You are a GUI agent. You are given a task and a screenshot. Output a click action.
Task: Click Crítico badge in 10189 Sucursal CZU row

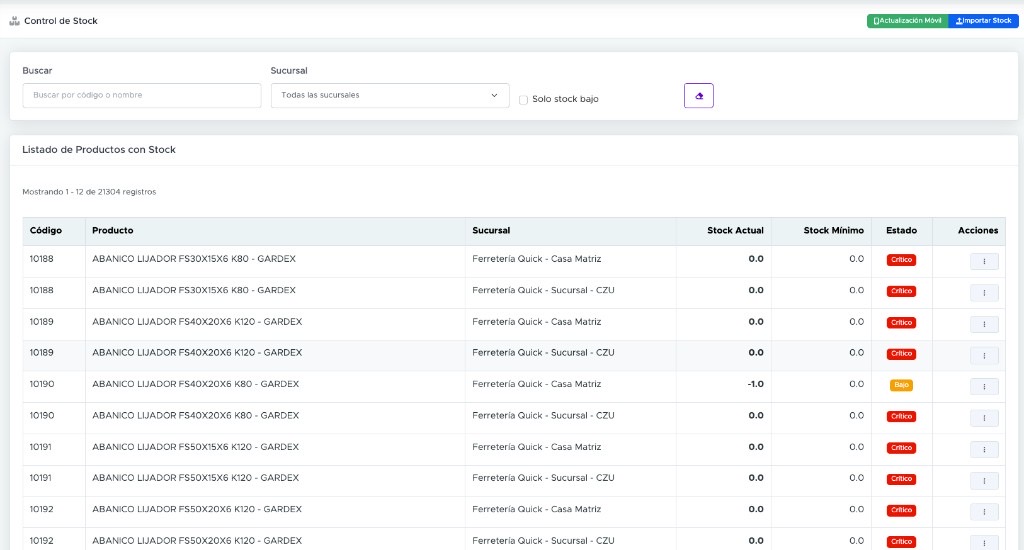901,354
